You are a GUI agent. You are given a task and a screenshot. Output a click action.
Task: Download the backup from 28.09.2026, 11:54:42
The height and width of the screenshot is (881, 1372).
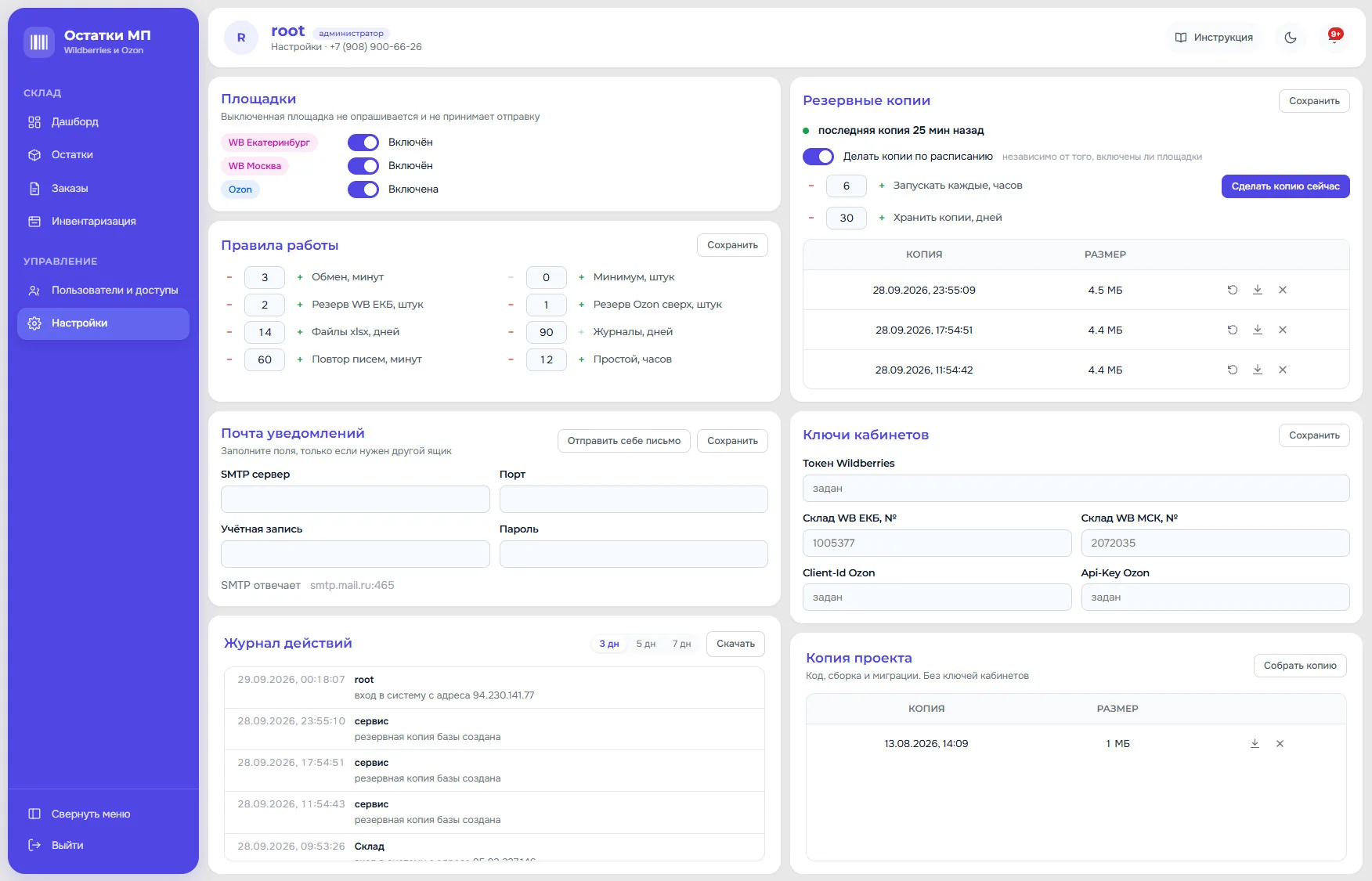tap(1258, 370)
